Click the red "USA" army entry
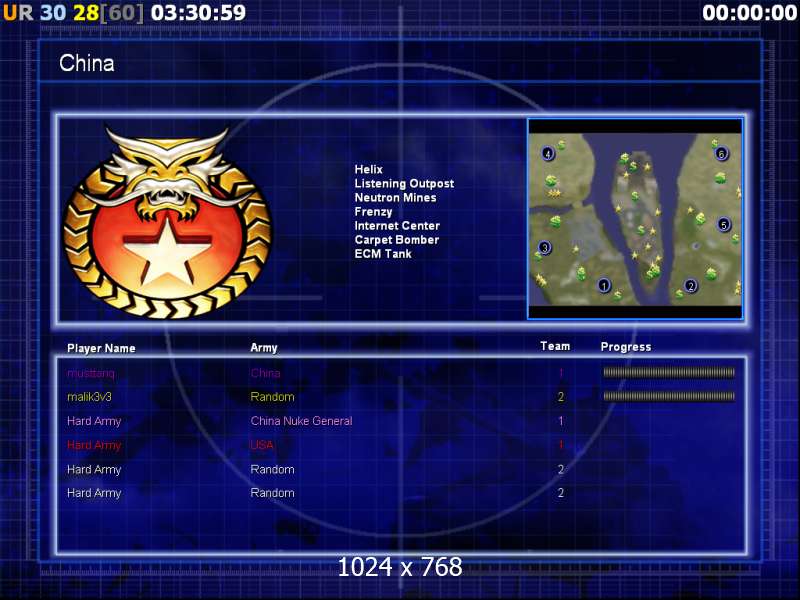The height and width of the screenshot is (600, 800). point(262,445)
